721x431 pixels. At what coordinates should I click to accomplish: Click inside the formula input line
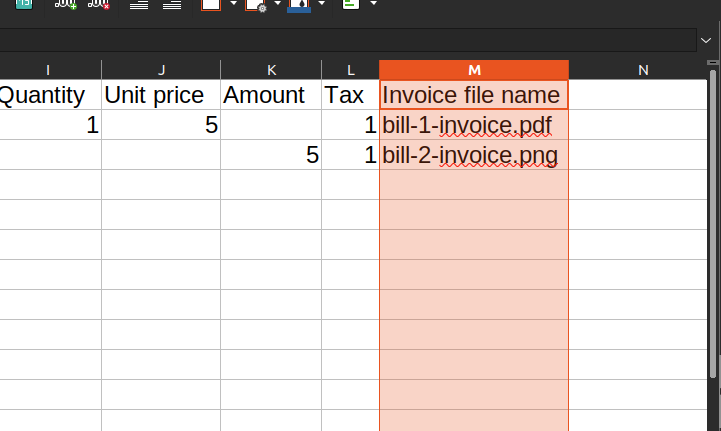[x=348, y=40]
